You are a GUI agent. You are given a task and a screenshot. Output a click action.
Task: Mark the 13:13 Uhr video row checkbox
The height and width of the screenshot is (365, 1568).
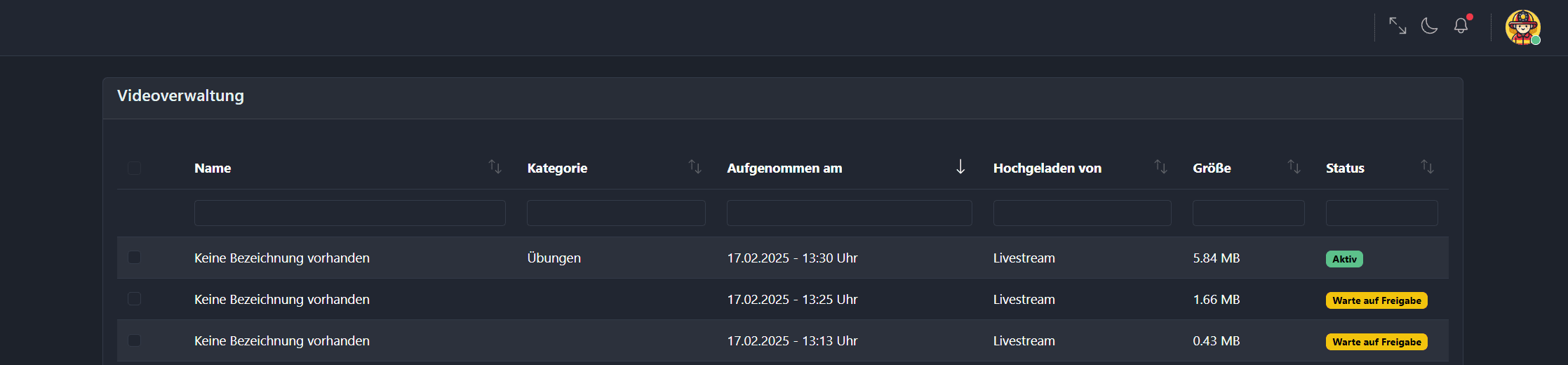click(x=134, y=340)
